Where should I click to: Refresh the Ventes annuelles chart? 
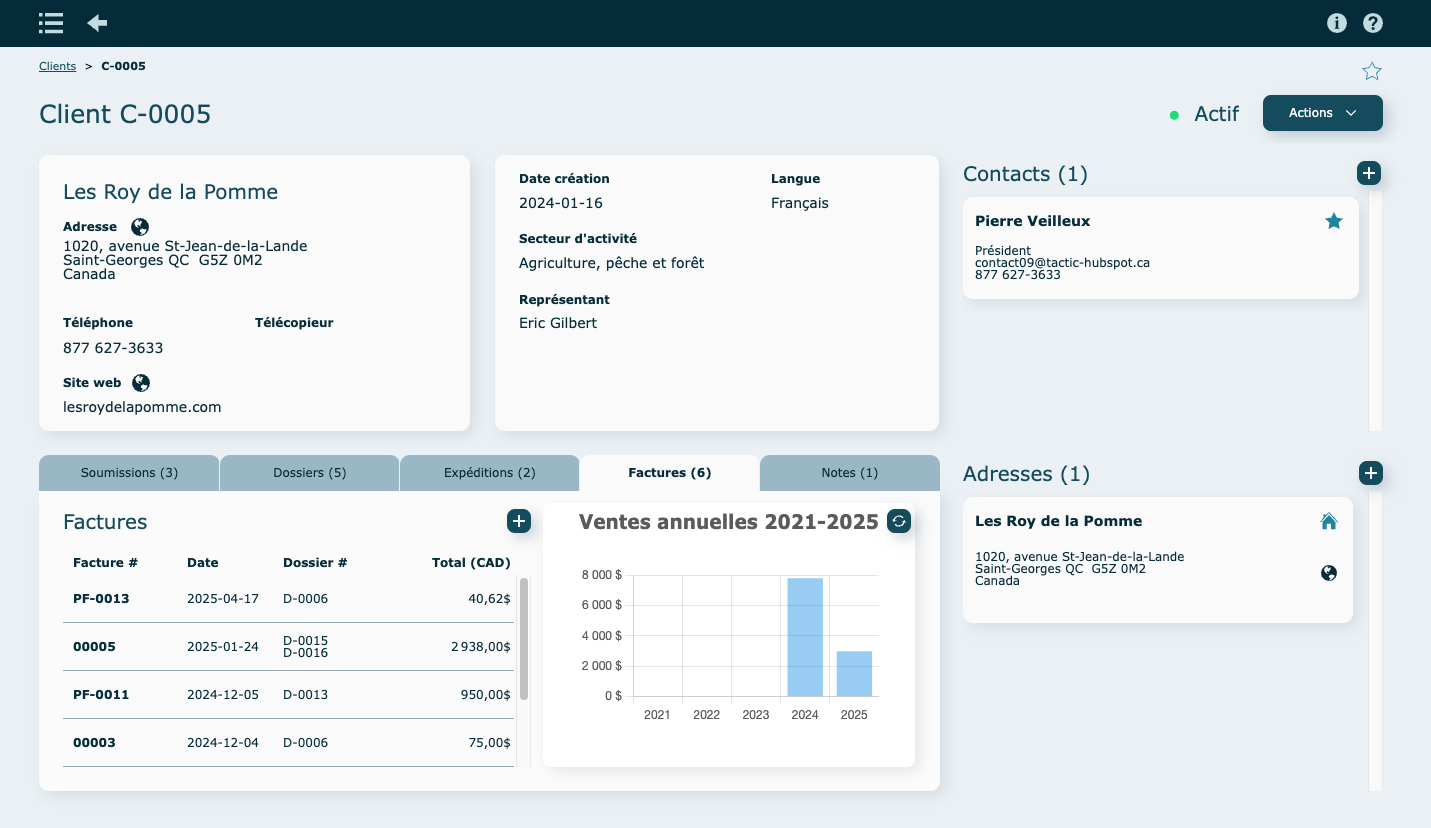click(x=899, y=521)
